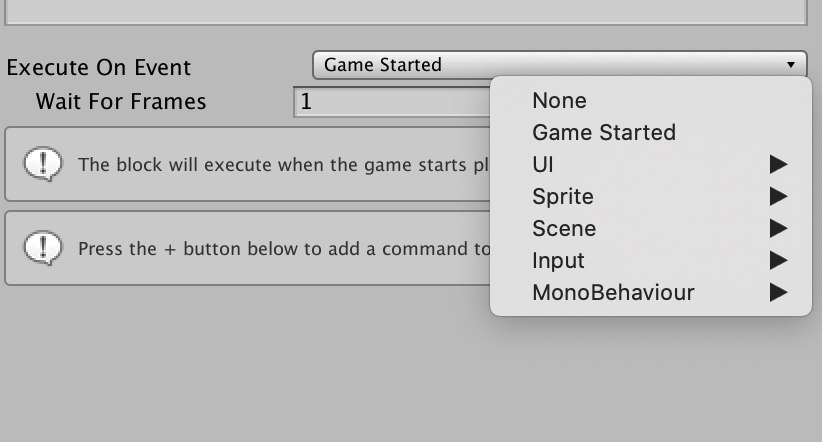Open the Sprite submenu
The image size is (822, 442).
tap(650, 197)
